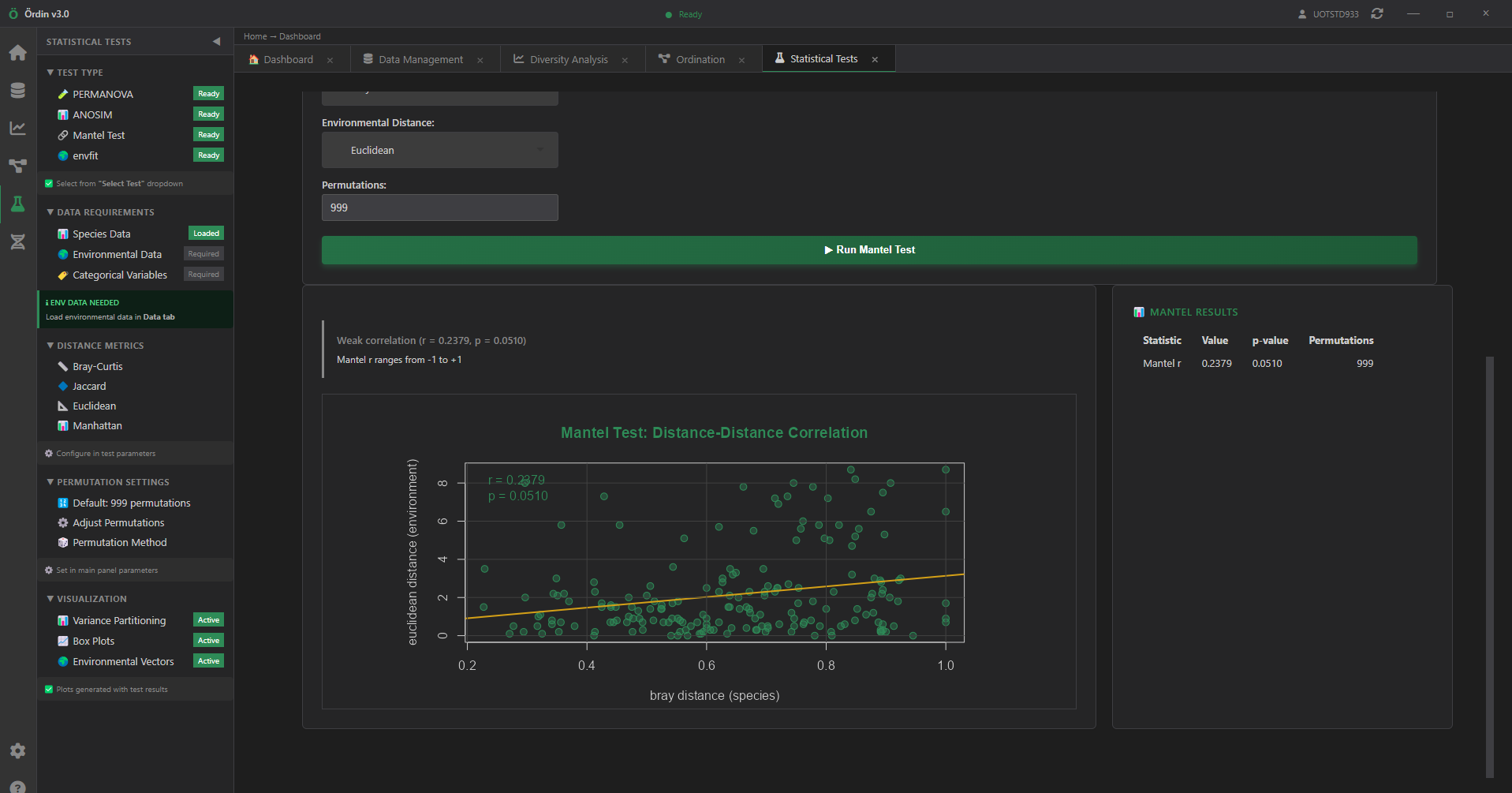Open the Environmental Distance dropdown
This screenshot has height=793, width=1512.
pos(439,150)
